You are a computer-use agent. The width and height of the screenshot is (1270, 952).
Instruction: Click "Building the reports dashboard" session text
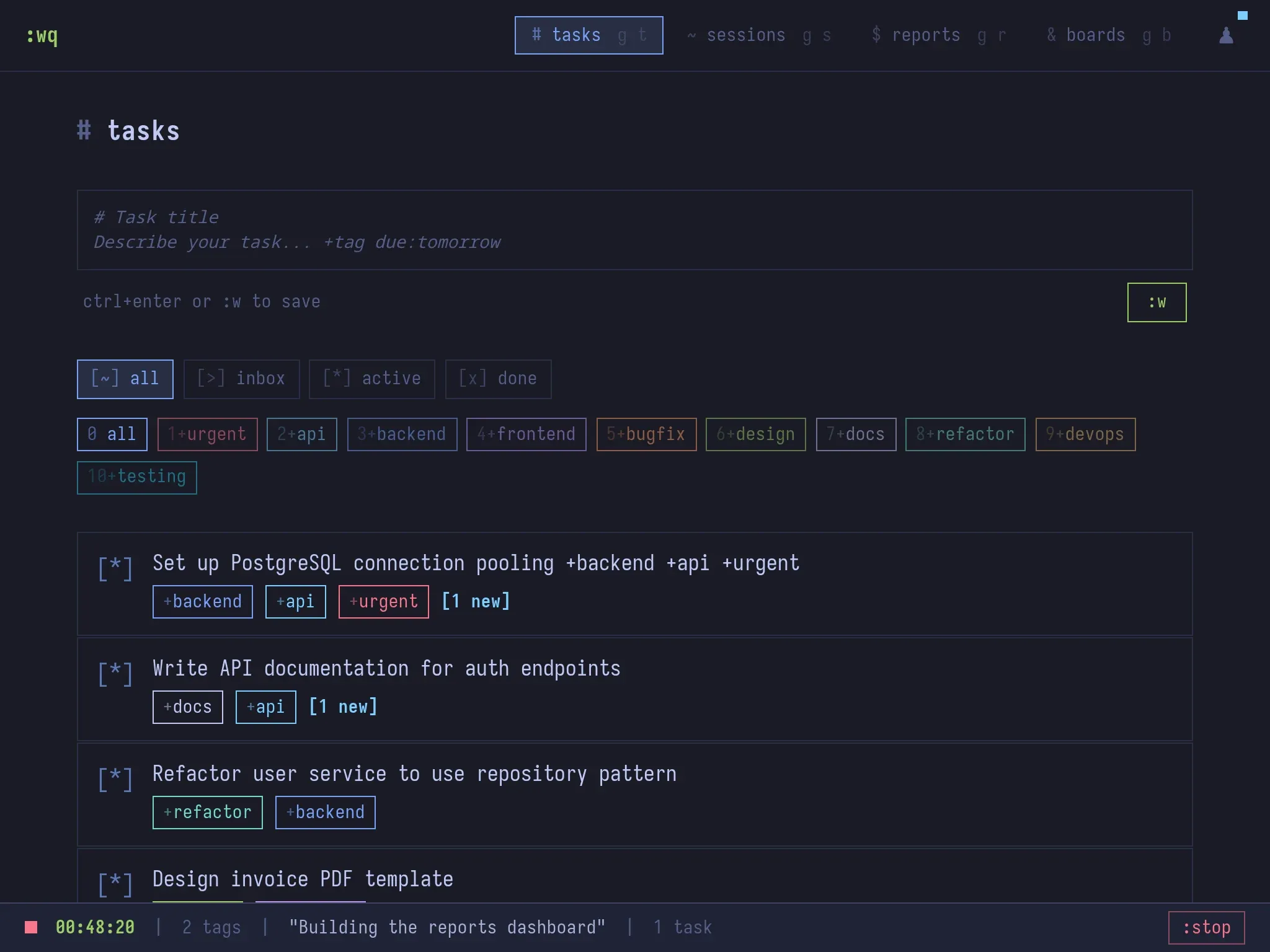pyautogui.click(x=447, y=927)
